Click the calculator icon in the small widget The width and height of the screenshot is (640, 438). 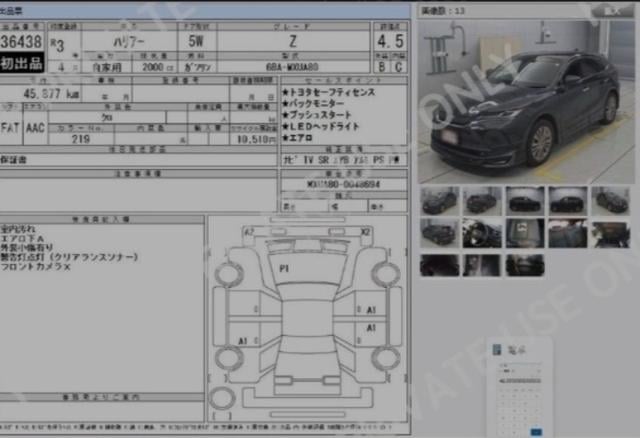(497, 350)
